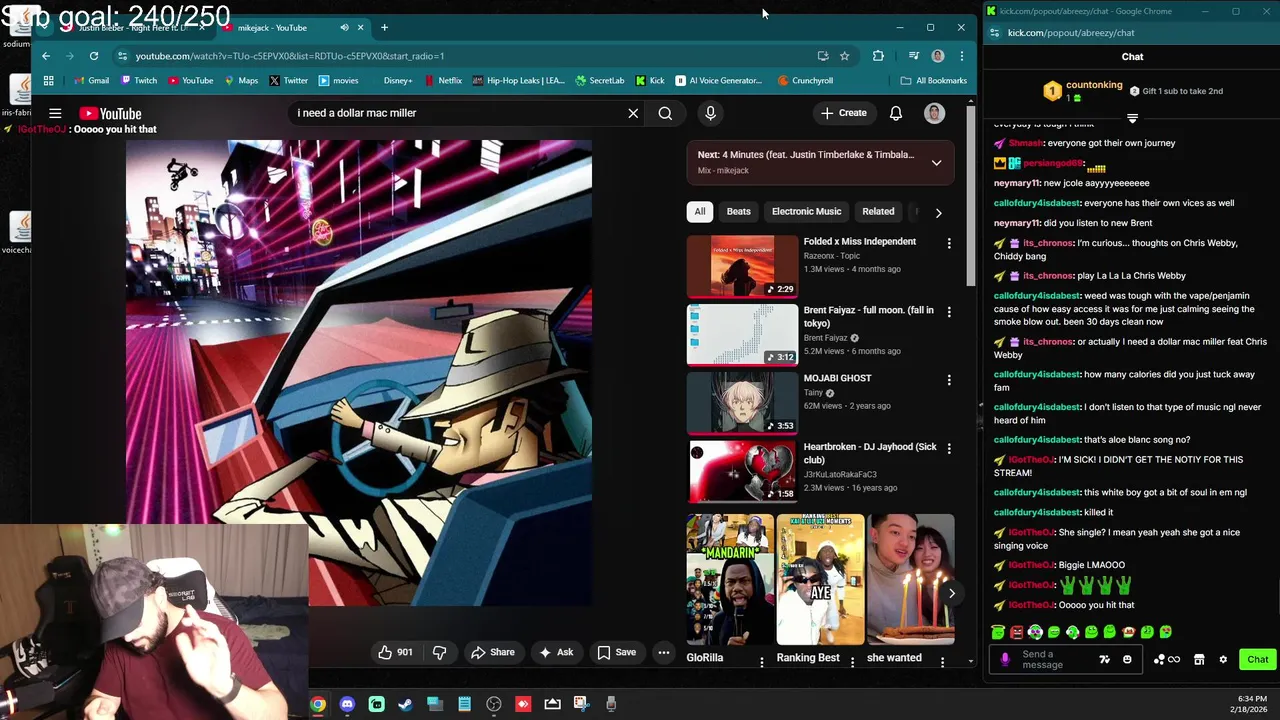This screenshot has width=1280, height=720.
Task: Open the Twitch bookmark
Action: 139,81
